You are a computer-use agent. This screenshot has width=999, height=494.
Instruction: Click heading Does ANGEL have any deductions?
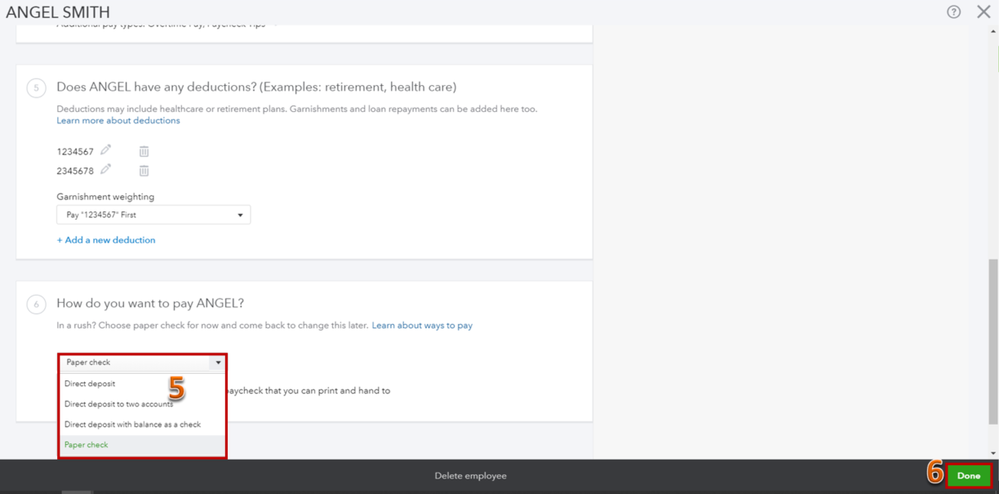256,87
